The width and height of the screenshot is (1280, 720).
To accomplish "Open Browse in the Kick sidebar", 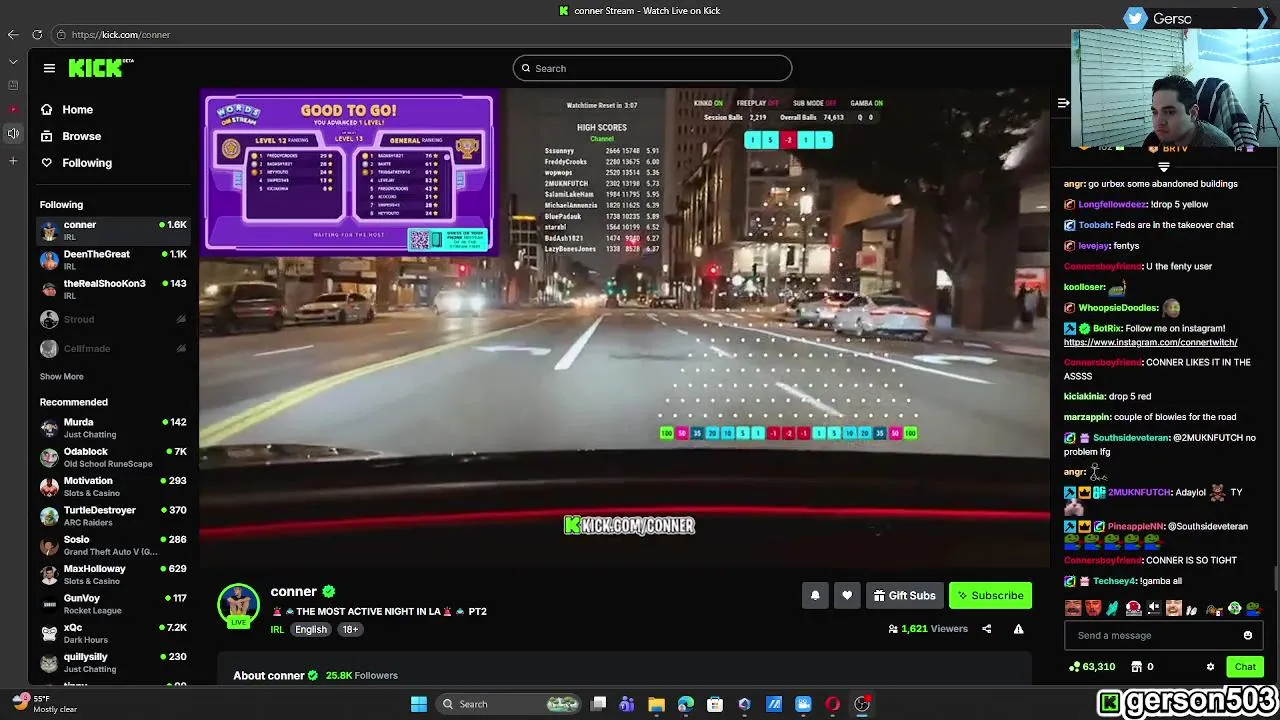I will coord(71,136).
